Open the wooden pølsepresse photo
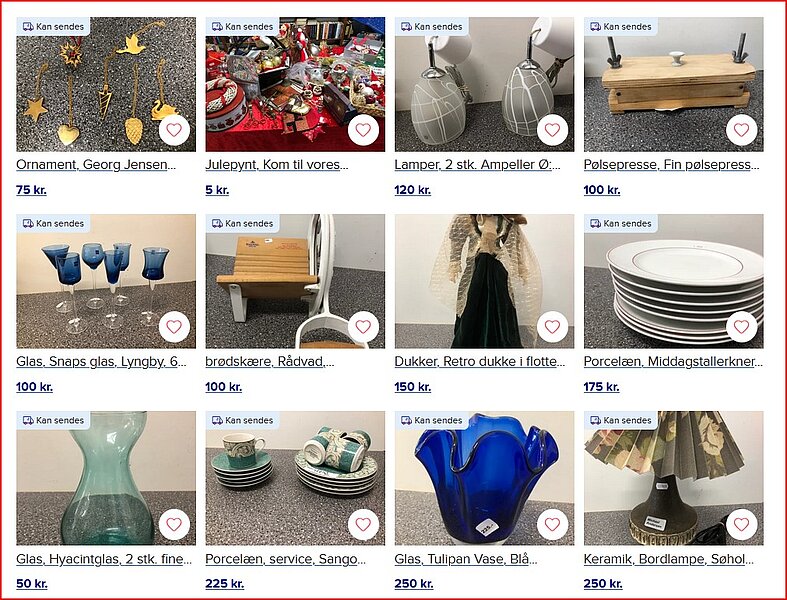 pos(674,84)
